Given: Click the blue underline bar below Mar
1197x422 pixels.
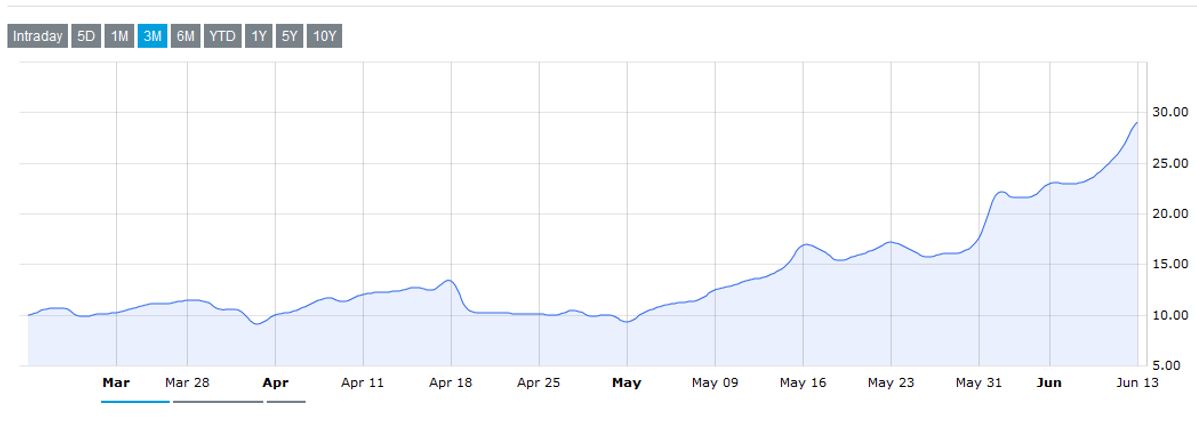Looking at the screenshot, I should 135,401.
